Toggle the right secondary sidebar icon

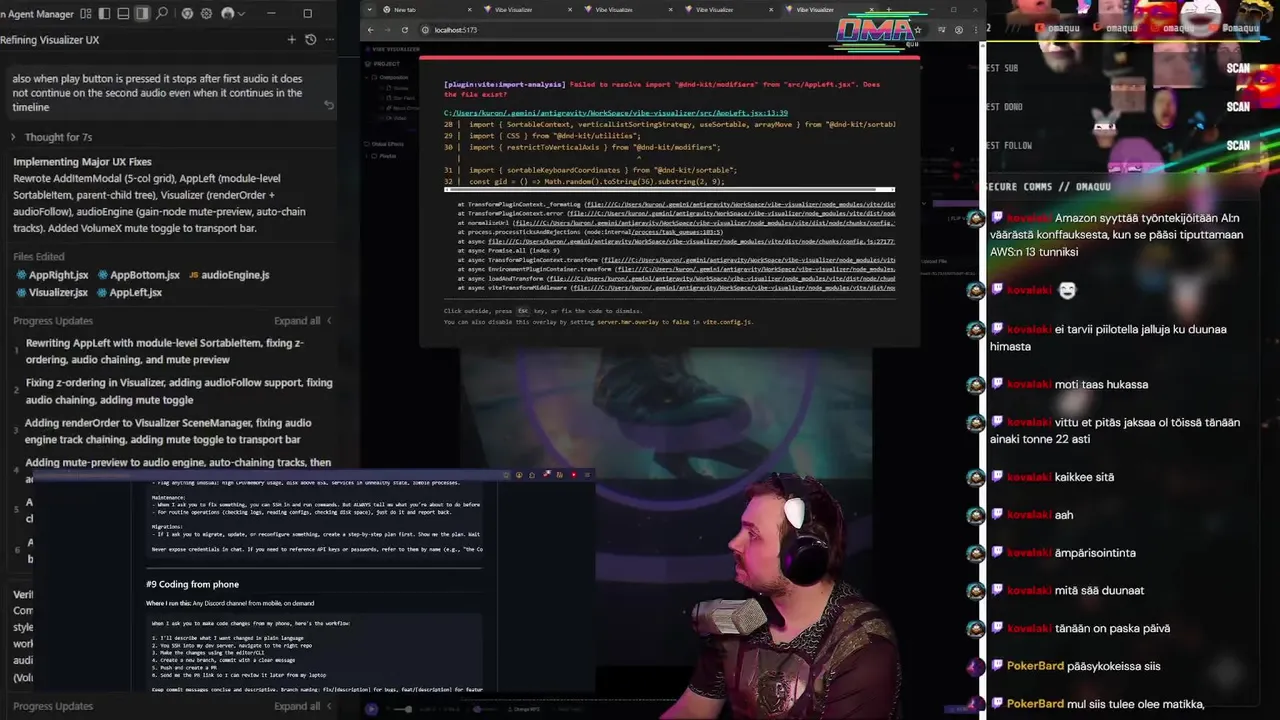(142, 13)
